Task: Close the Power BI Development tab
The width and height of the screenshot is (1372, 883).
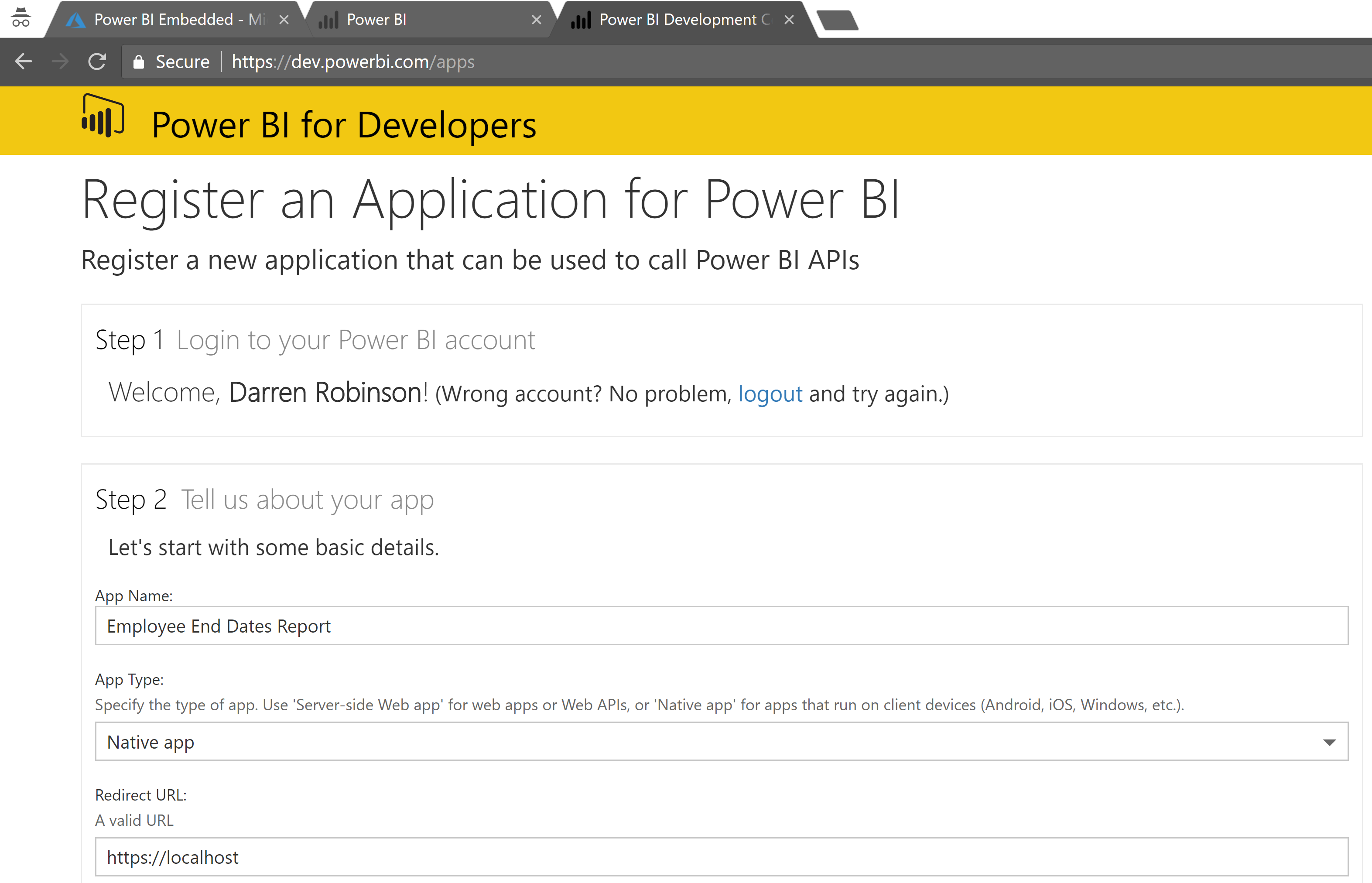Action: (x=789, y=20)
